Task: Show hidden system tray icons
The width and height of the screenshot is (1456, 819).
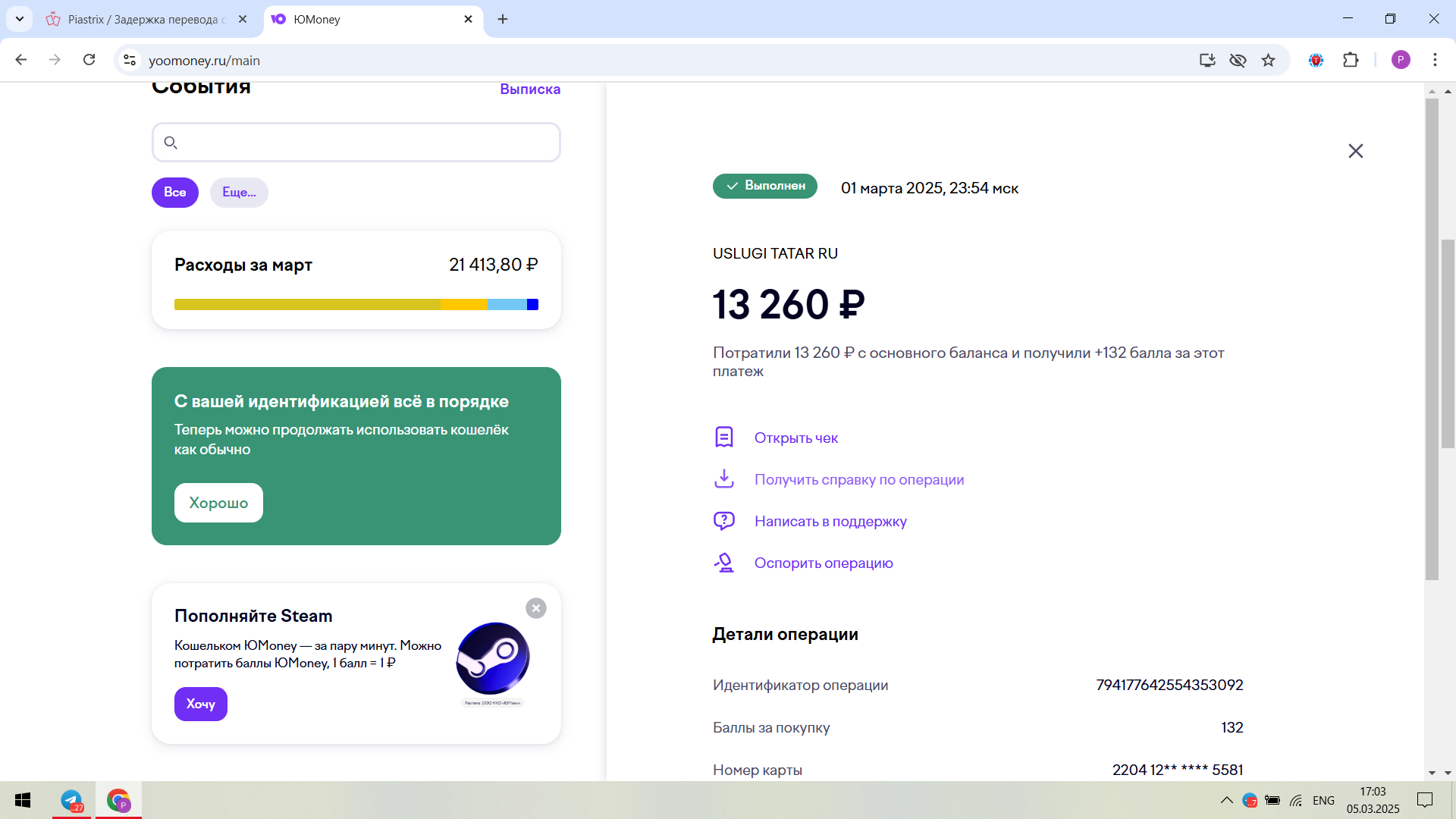Action: pyautogui.click(x=1226, y=800)
